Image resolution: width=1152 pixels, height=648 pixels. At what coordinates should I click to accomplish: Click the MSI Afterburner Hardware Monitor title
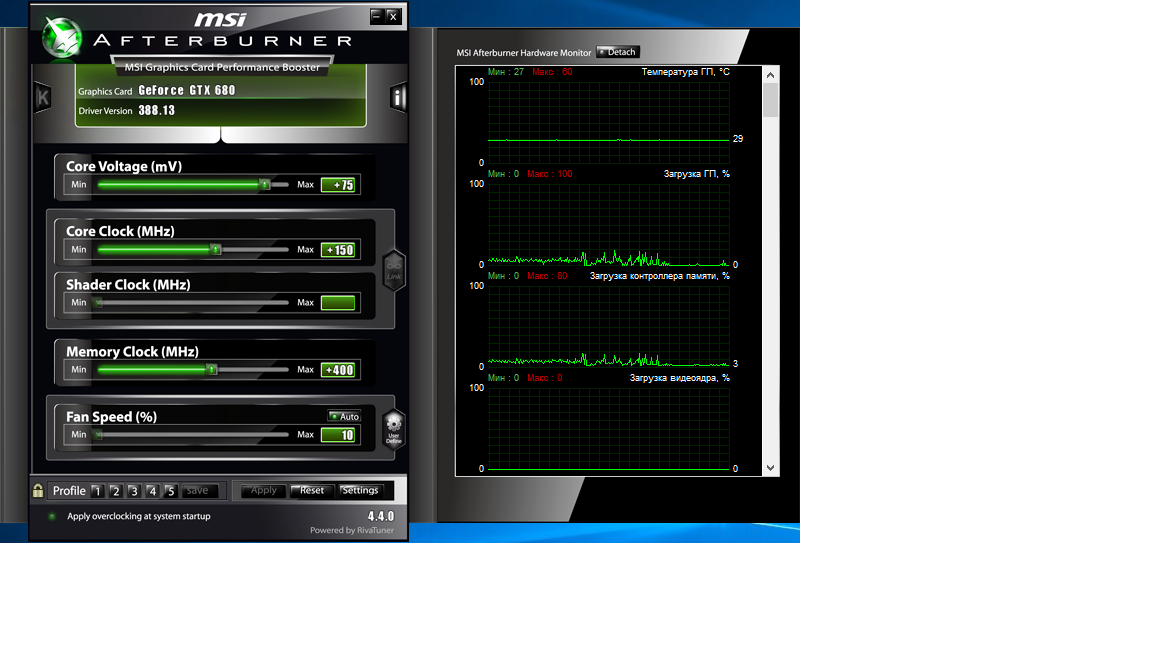pos(524,53)
